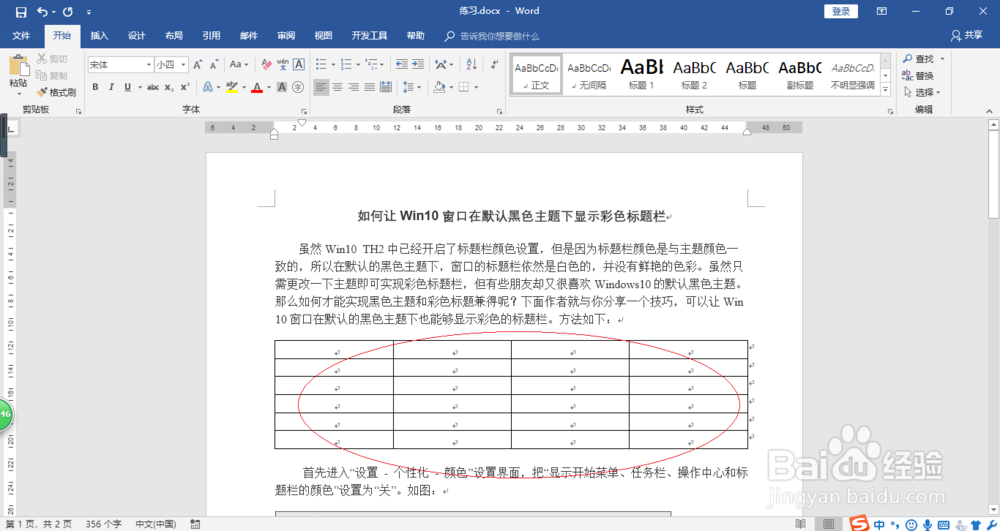Image resolution: width=1000 pixels, height=531 pixels.
Task: Click the Replace (替换) button
Action: coord(918,76)
